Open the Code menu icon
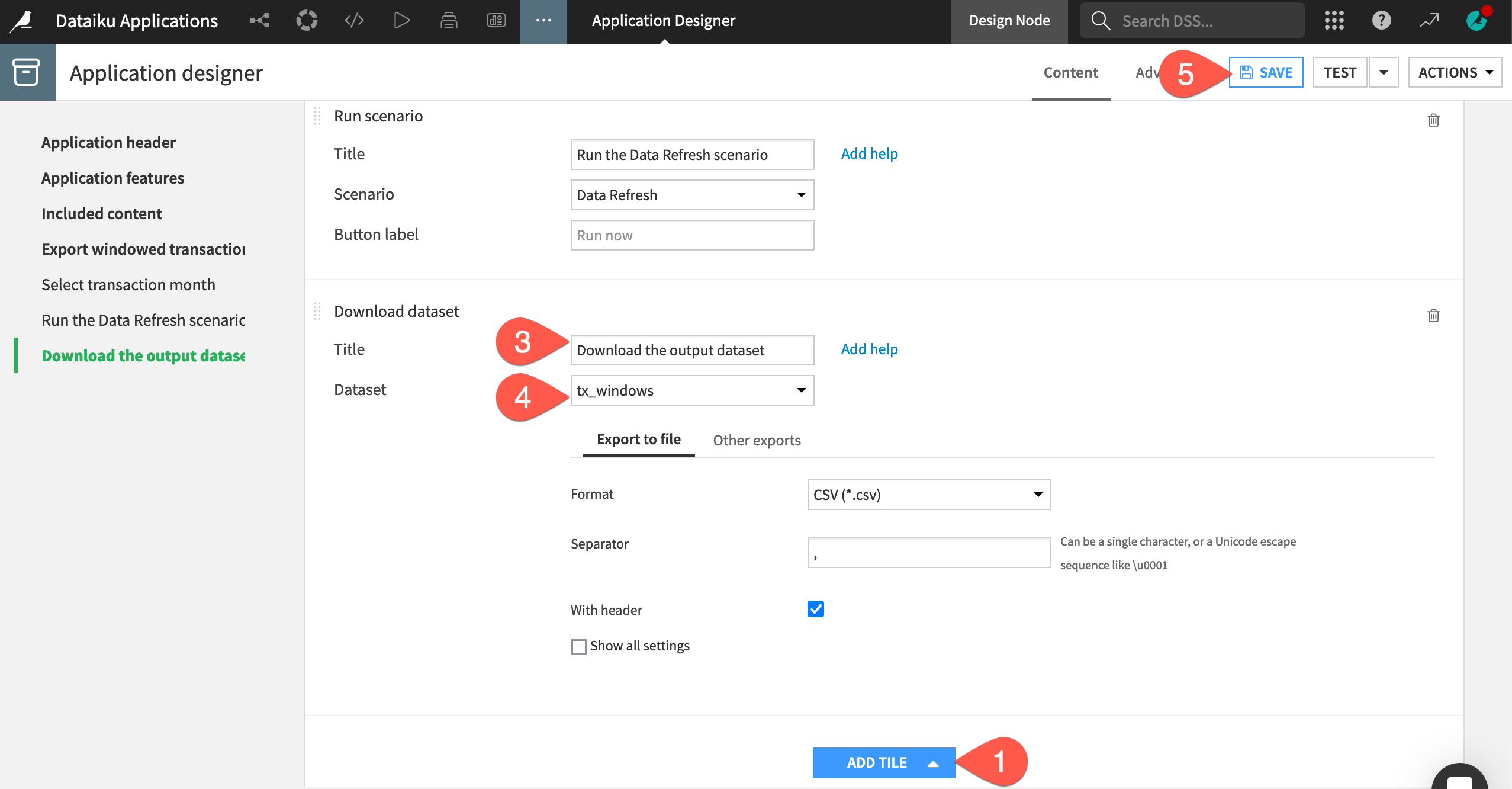Viewport: 1512px width, 789px height. 354,21
